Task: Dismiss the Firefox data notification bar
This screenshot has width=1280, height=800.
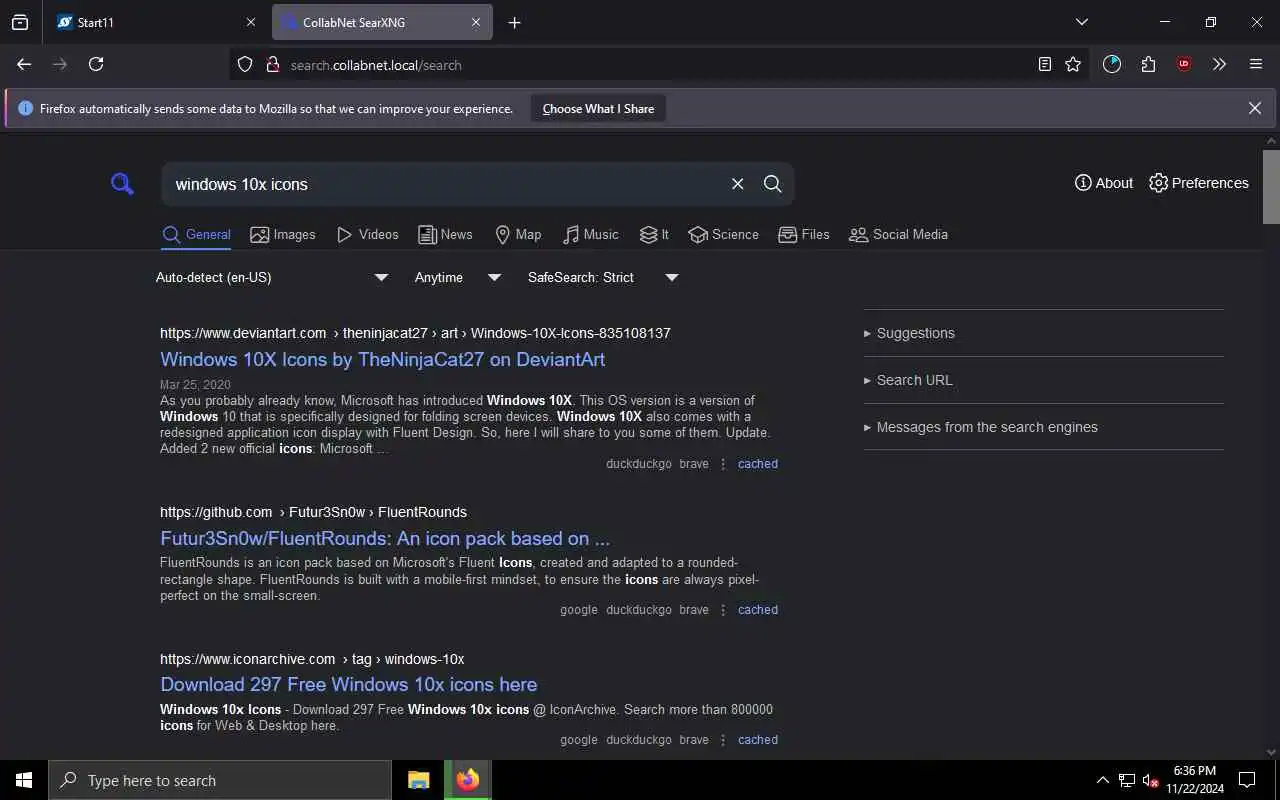Action: coord(1255,108)
